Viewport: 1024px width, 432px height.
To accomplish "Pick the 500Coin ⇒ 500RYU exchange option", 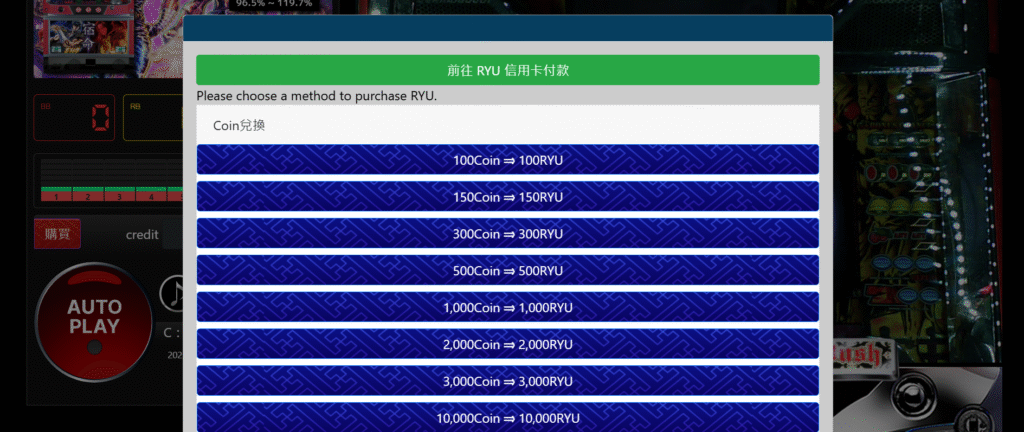I will (x=507, y=271).
